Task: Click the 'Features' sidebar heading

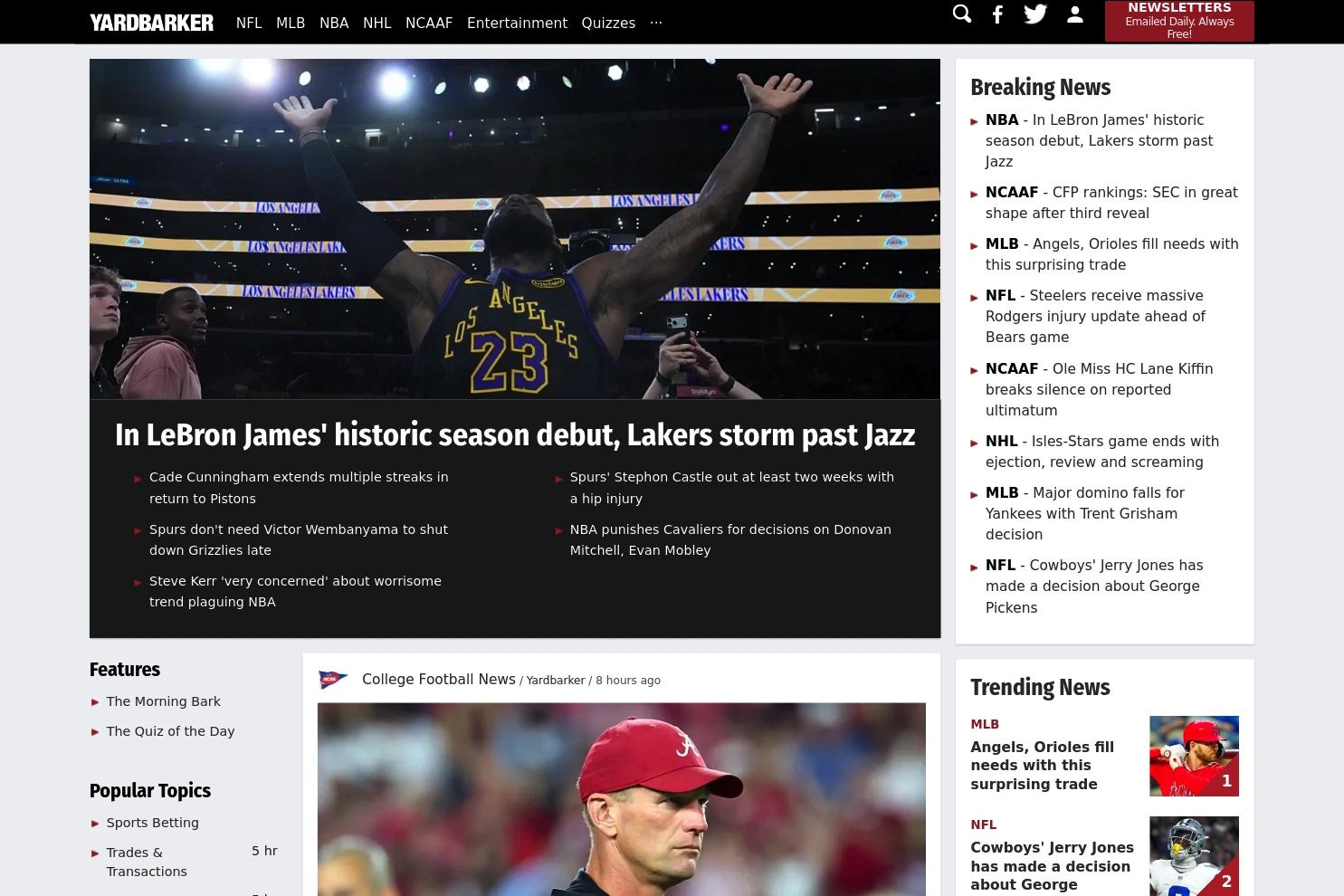Action: pos(125,670)
